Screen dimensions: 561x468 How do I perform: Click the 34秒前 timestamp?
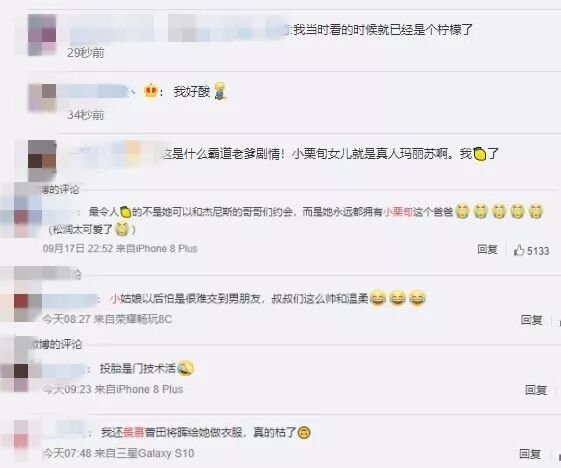click(x=86, y=115)
